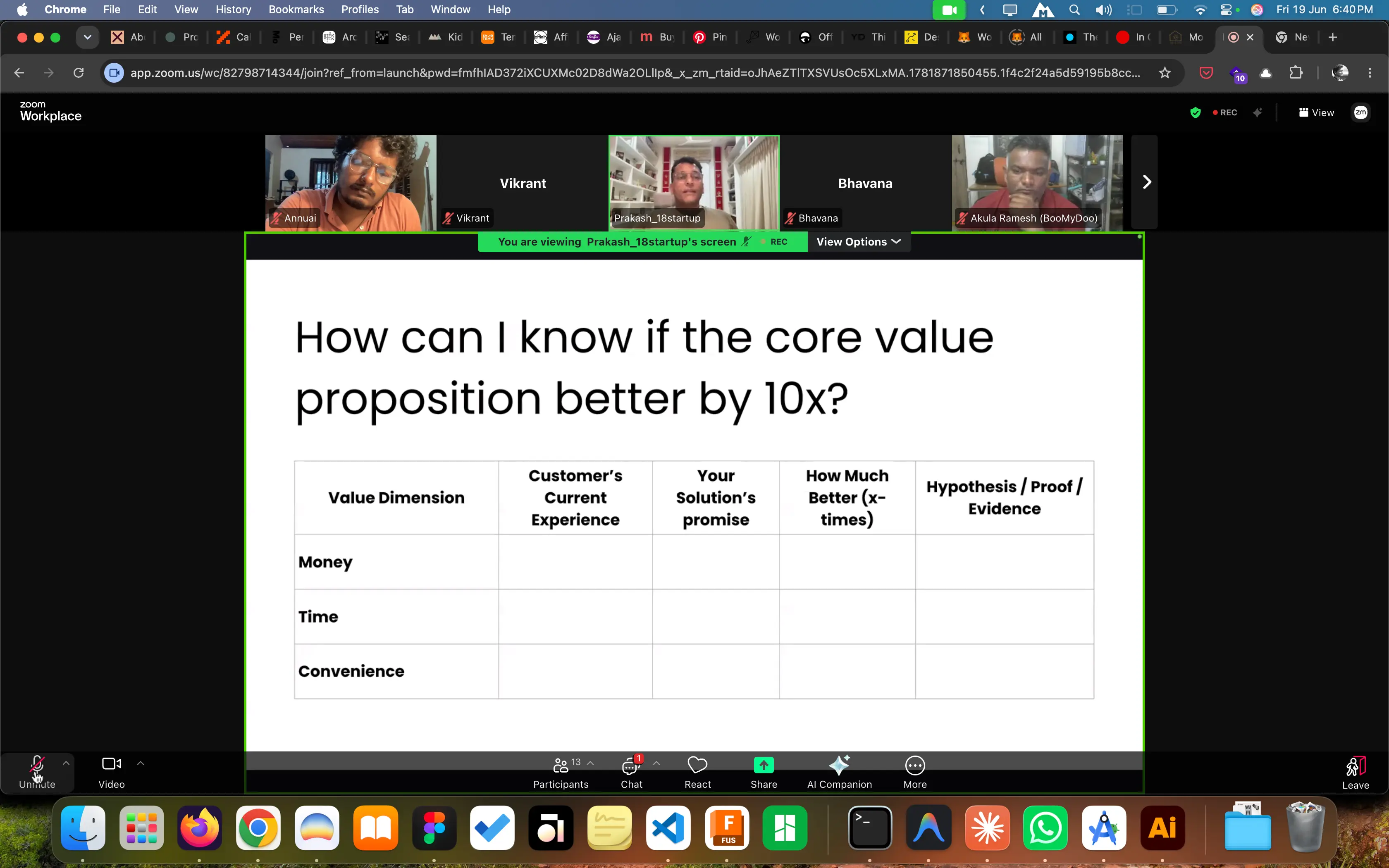Screen dimensions: 1389x868
Task: Open the Bookmarks menu
Action: 296,9
